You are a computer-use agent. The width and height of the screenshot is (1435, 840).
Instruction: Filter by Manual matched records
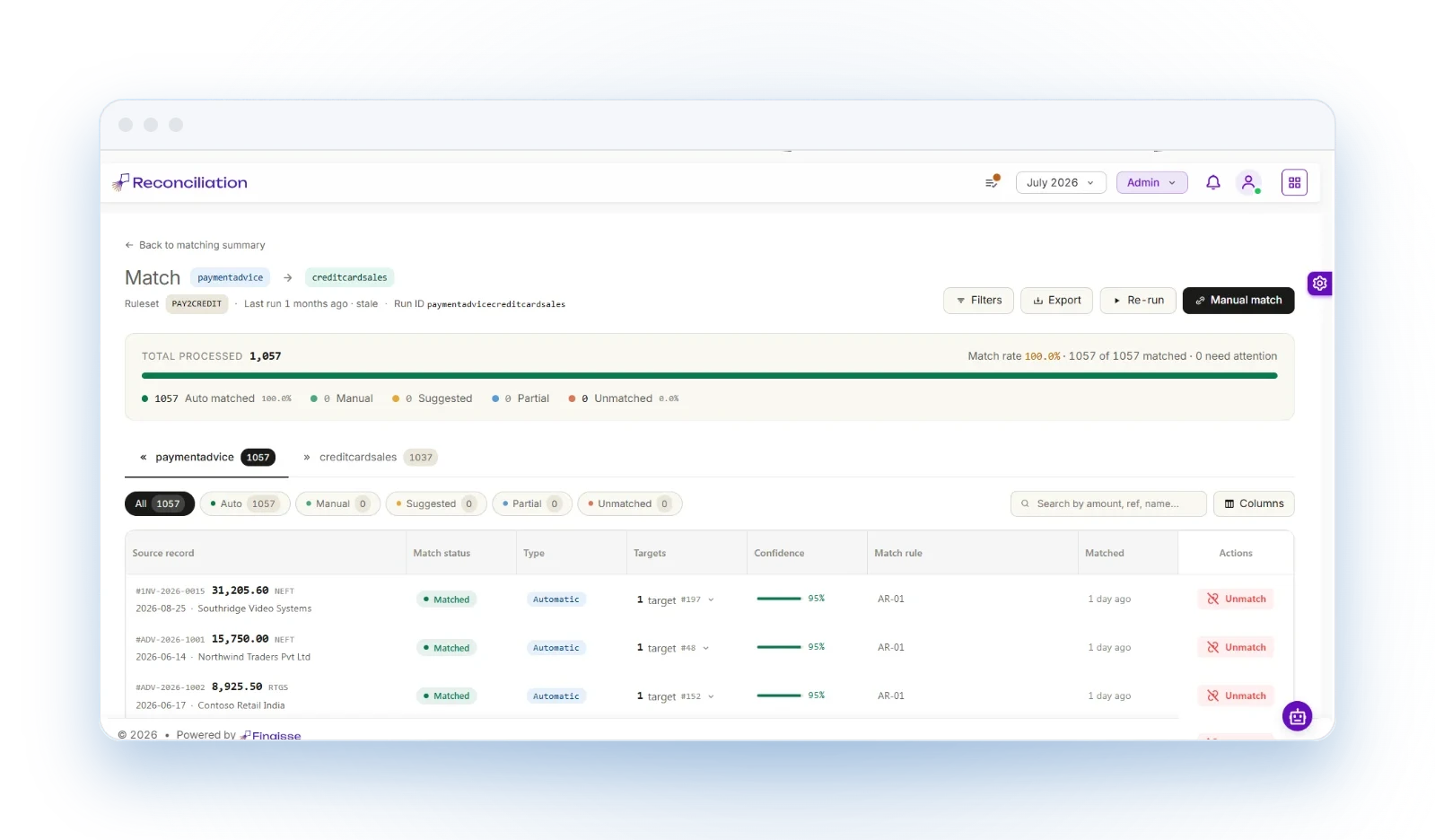[x=338, y=504]
